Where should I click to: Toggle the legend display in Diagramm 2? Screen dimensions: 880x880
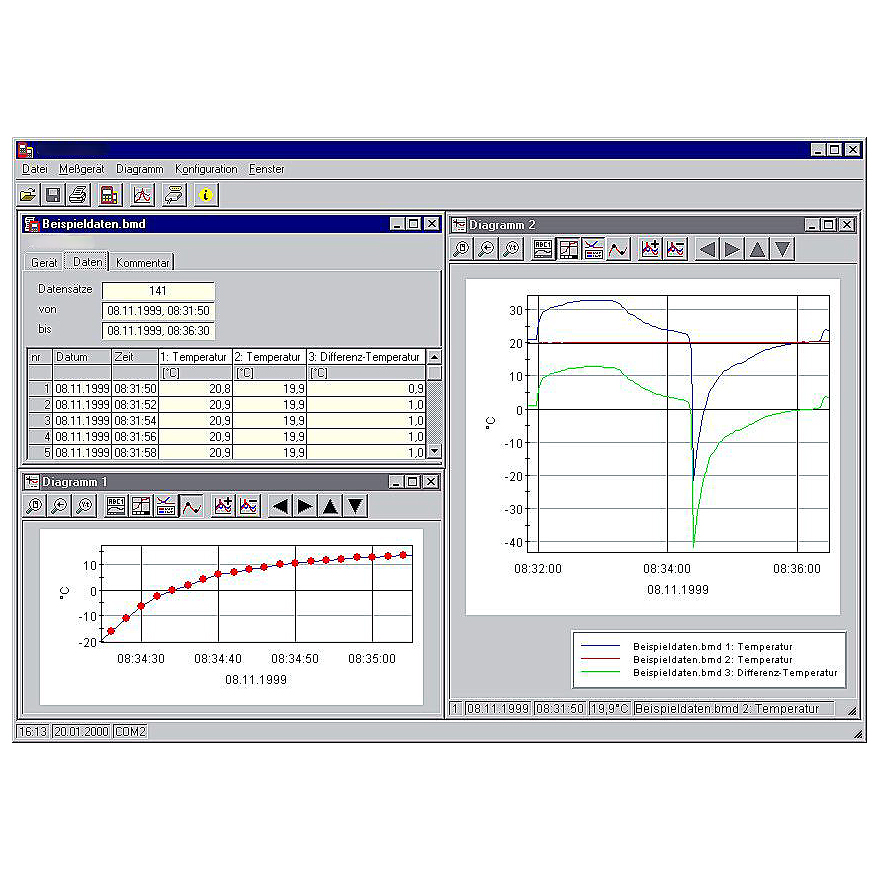point(593,250)
